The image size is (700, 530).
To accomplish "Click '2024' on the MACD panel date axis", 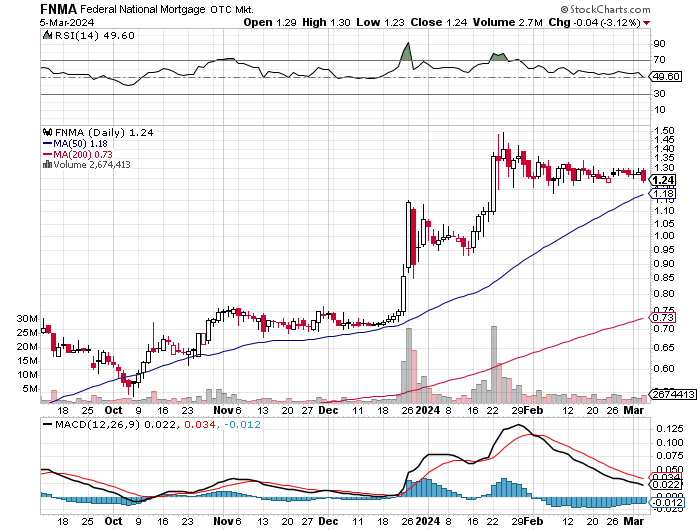I will (428, 521).
